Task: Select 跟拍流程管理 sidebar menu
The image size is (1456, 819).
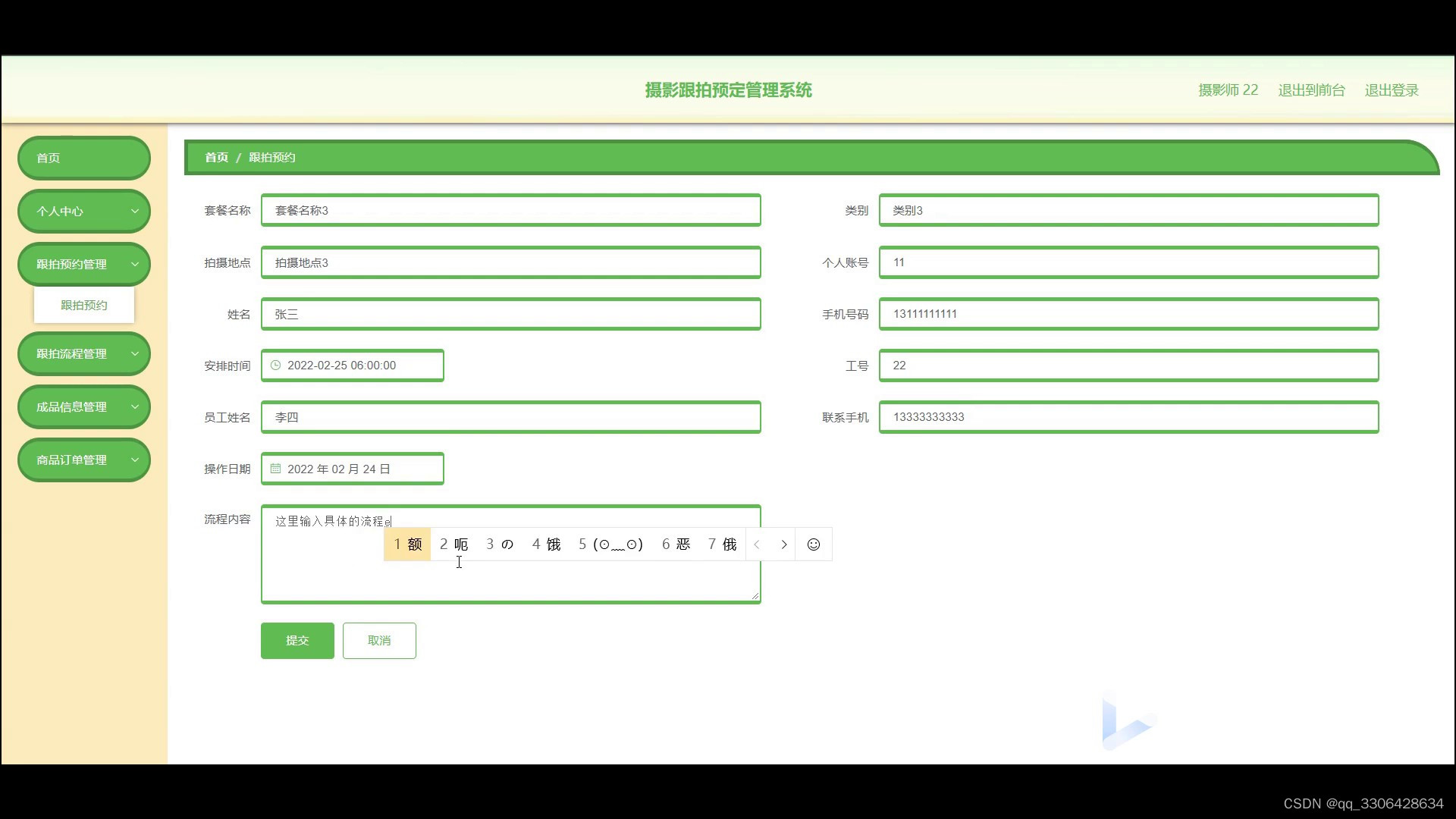Action: click(x=84, y=353)
